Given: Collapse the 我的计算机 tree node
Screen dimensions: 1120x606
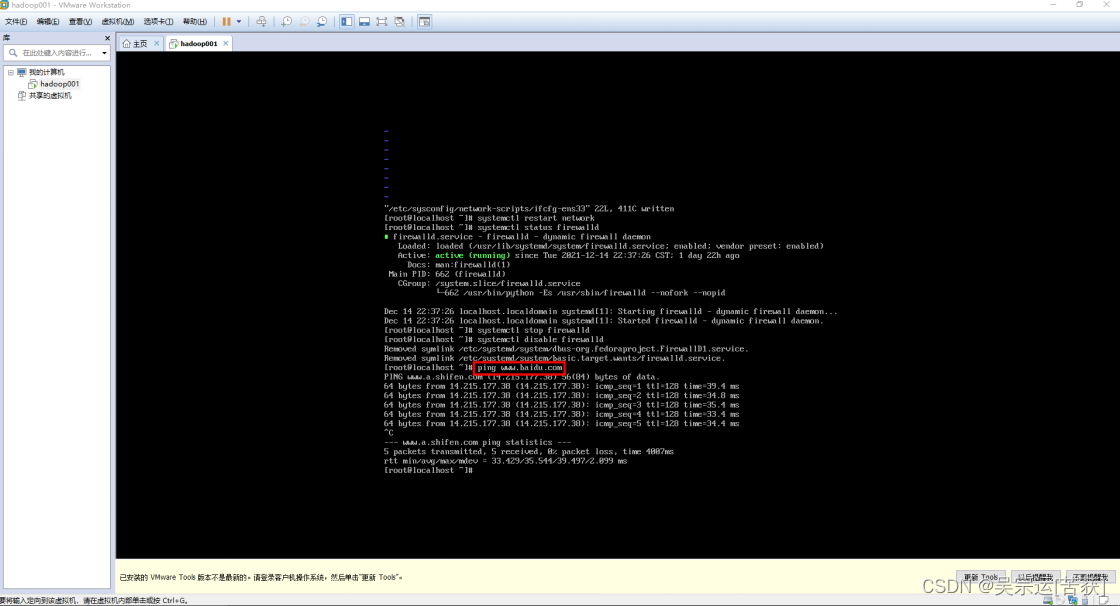Looking at the screenshot, I should (11, 72).
